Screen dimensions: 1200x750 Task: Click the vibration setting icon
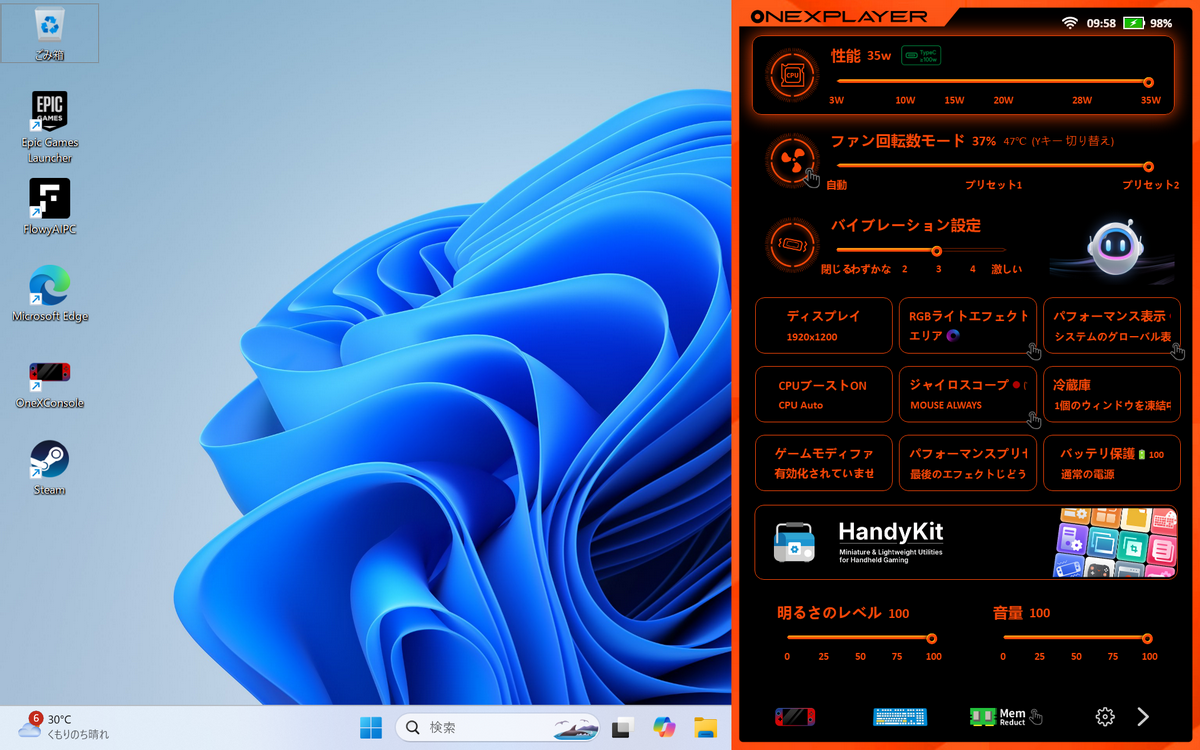(x=792, y=243)
